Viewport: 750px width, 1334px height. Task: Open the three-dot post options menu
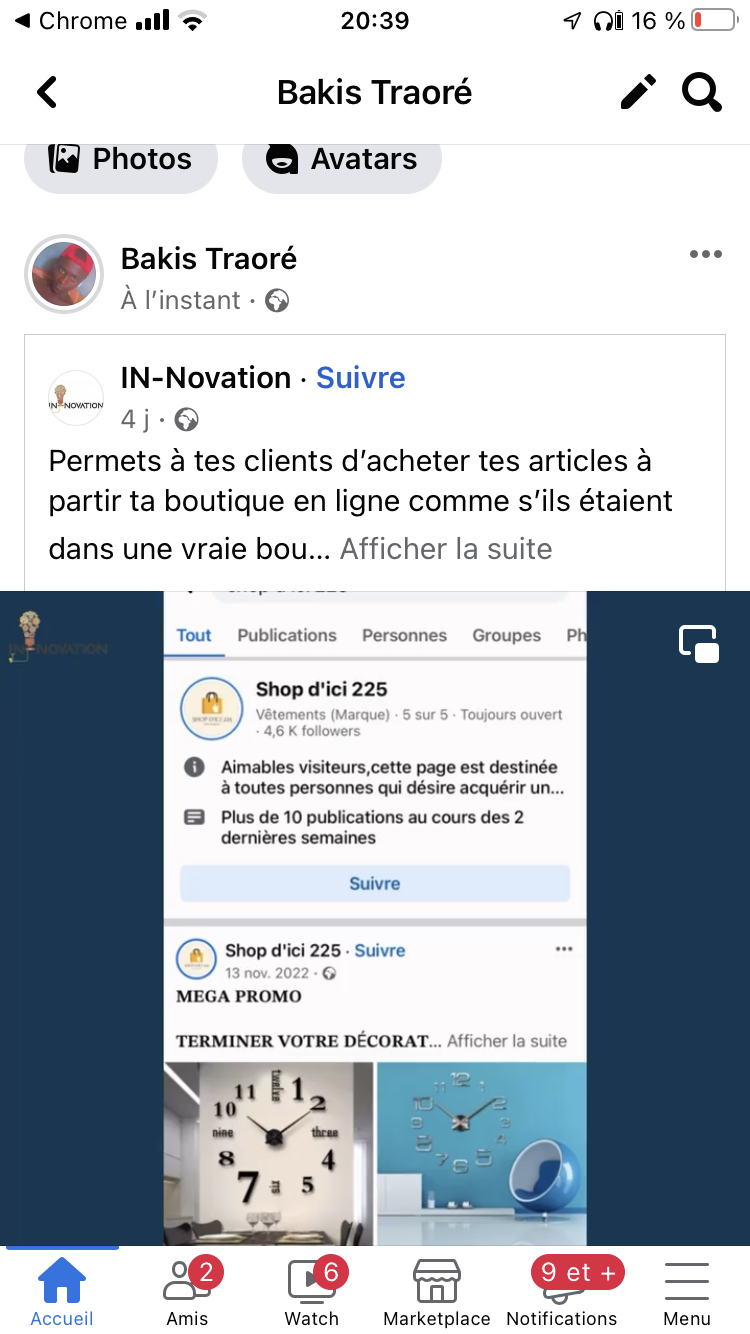click(x=705, y=255)
